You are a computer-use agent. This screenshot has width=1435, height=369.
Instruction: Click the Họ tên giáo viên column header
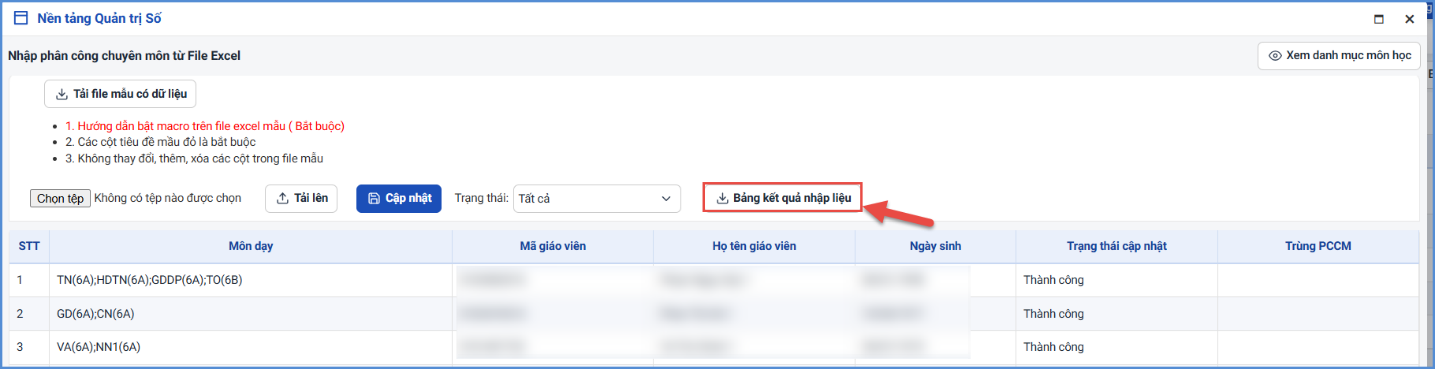[x=754, y=246]
